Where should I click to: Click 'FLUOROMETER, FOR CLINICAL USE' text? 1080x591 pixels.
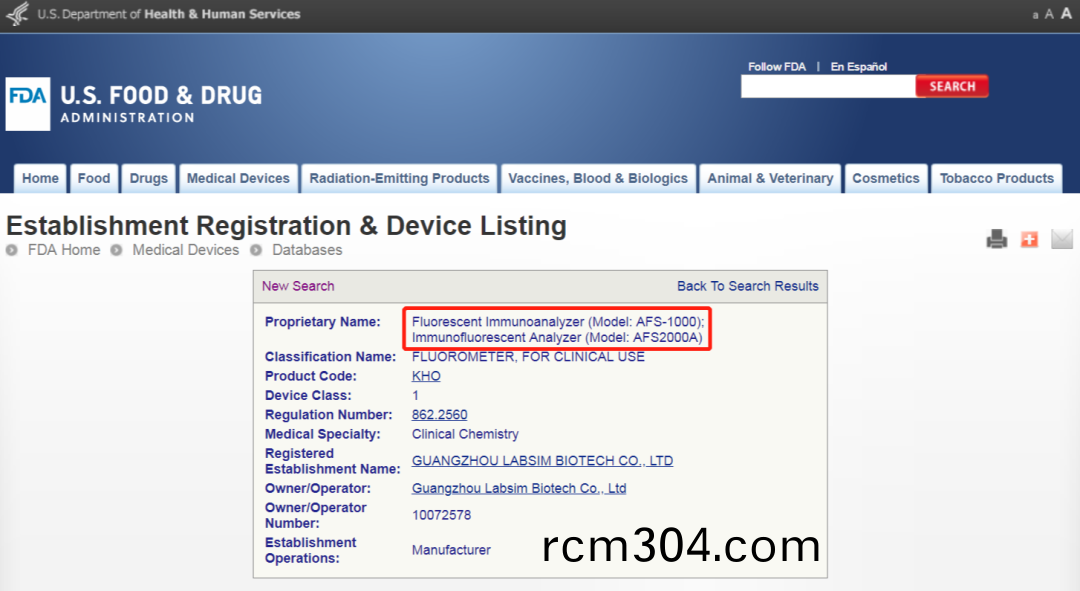[x=528, y=357]
